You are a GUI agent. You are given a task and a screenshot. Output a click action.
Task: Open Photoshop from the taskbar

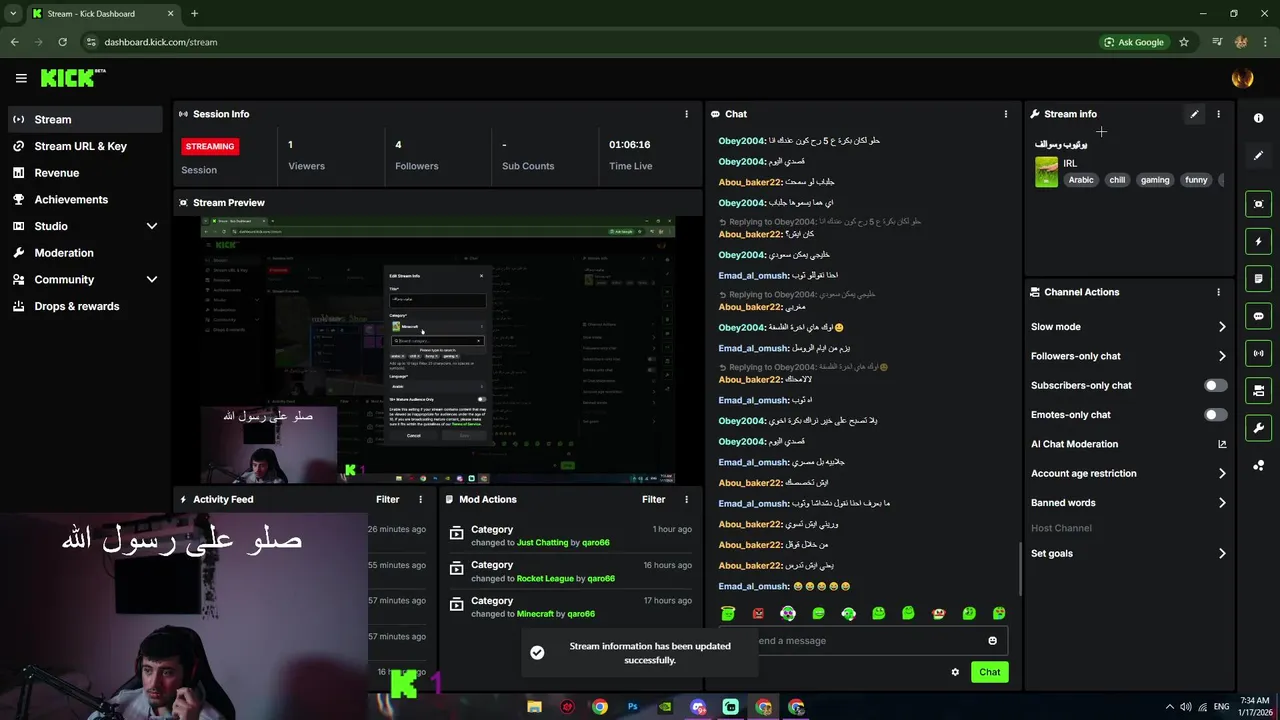tap(632, 707)
